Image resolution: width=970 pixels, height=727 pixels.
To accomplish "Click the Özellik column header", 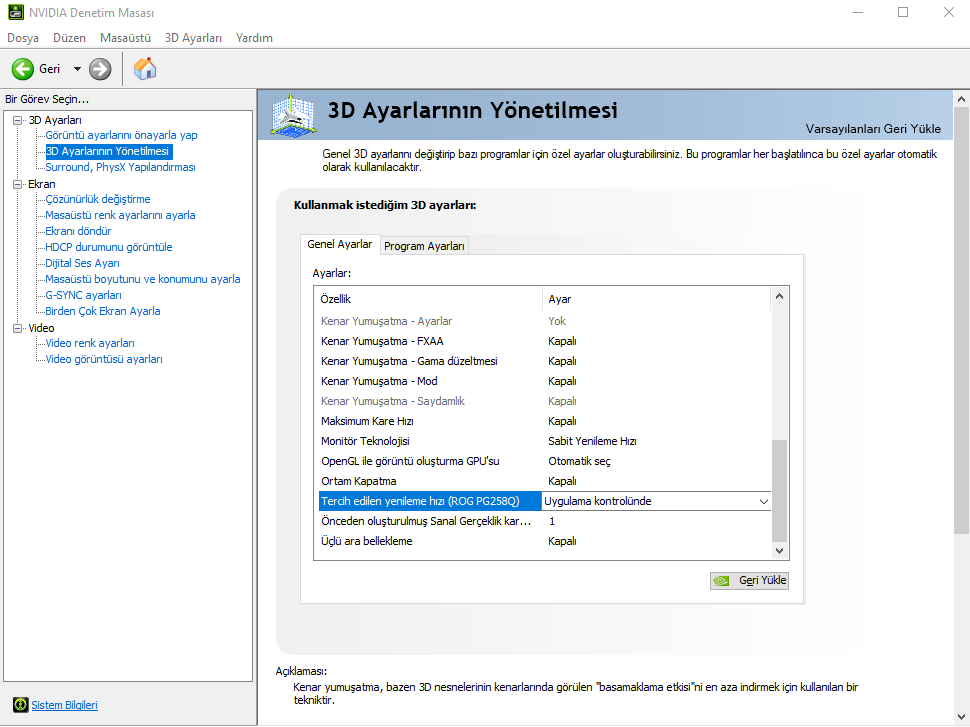I will pos(428,299).
